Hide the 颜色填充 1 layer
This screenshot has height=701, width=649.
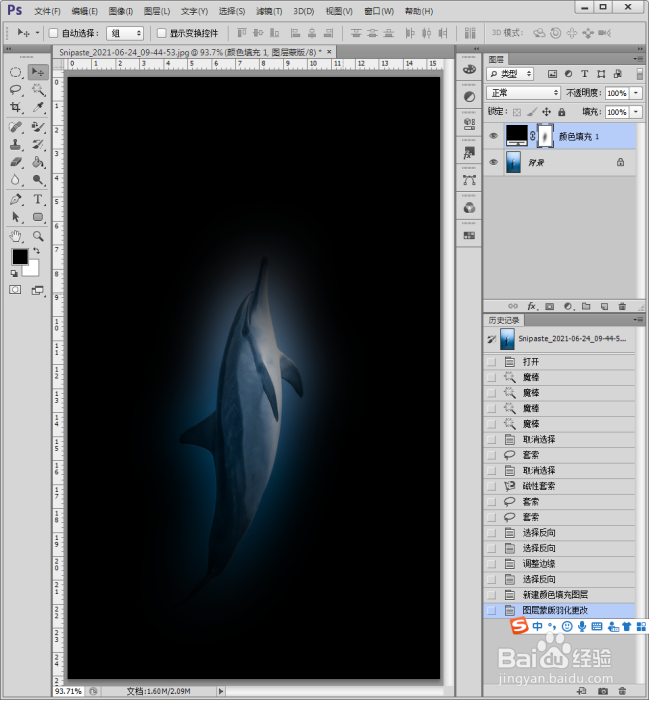(493, 136)
